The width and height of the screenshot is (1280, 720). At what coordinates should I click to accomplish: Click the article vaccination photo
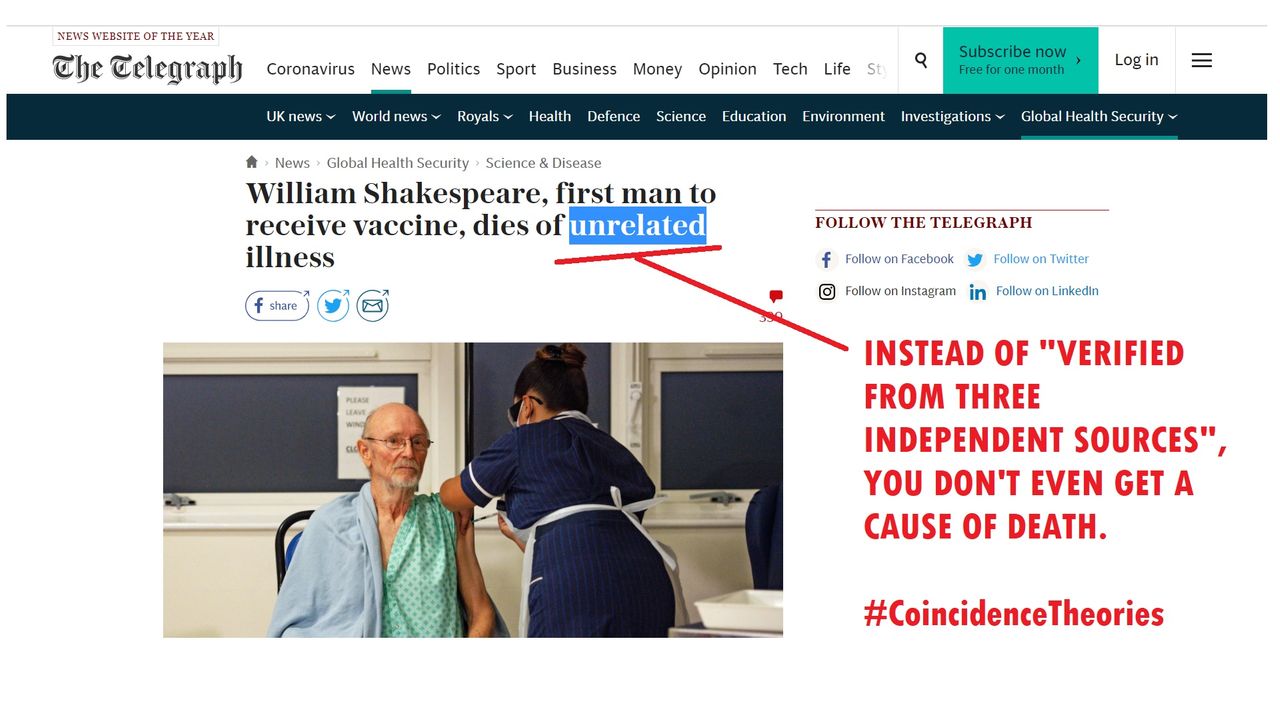(473, 490)
